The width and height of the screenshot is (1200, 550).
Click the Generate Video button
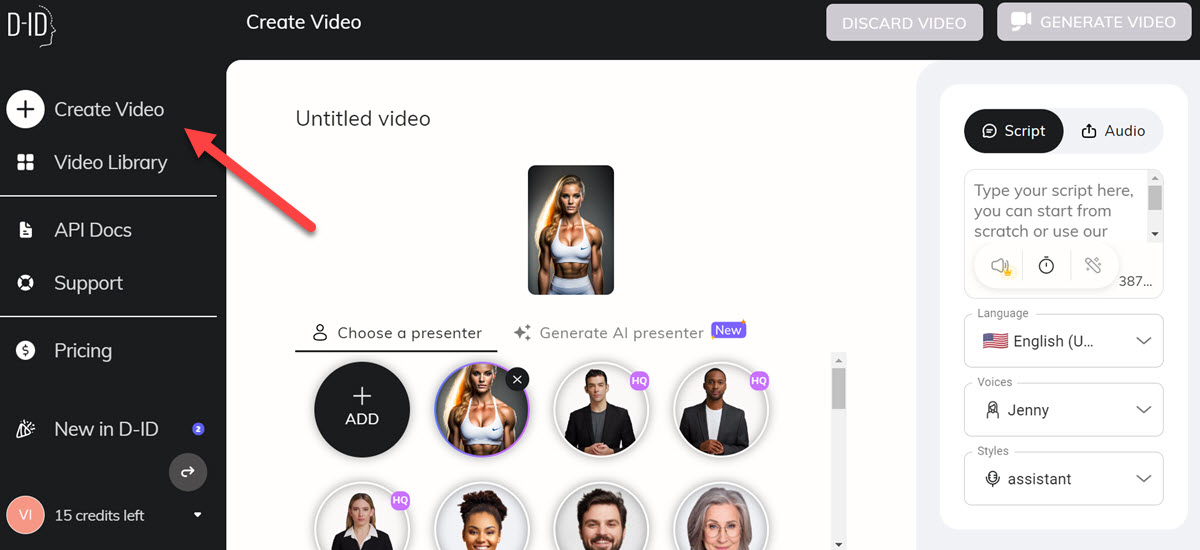tap(1094, 21)
